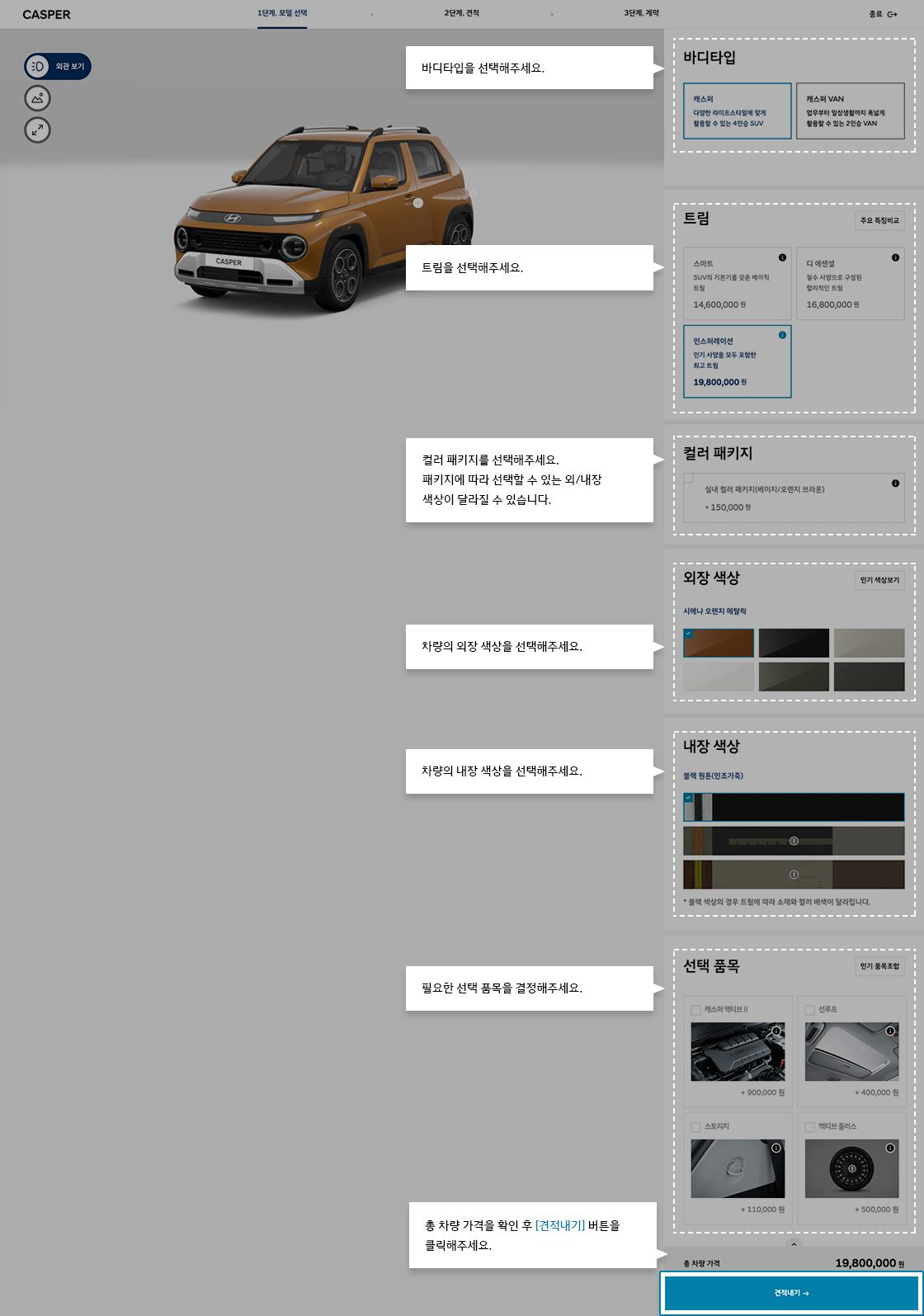Image resolution: width=924 pixels, height=1316 pixels.
Task: Click the 스토리지 storage thumbnail
Action: (x=738, y=1168)
